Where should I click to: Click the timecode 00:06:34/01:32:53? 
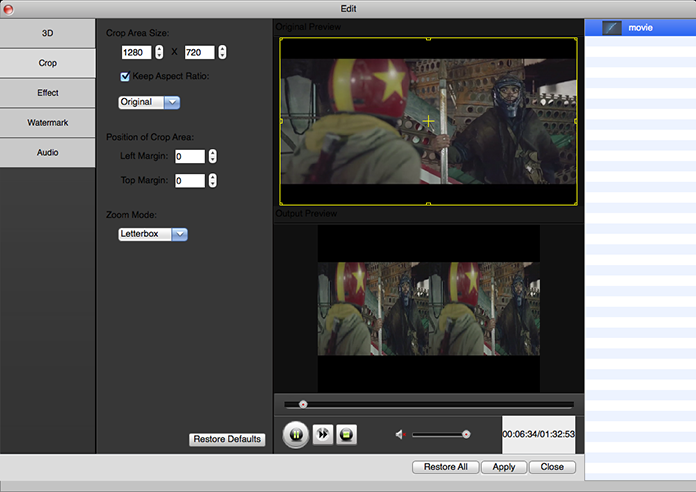pyautogui.click(x=538, y=434)
